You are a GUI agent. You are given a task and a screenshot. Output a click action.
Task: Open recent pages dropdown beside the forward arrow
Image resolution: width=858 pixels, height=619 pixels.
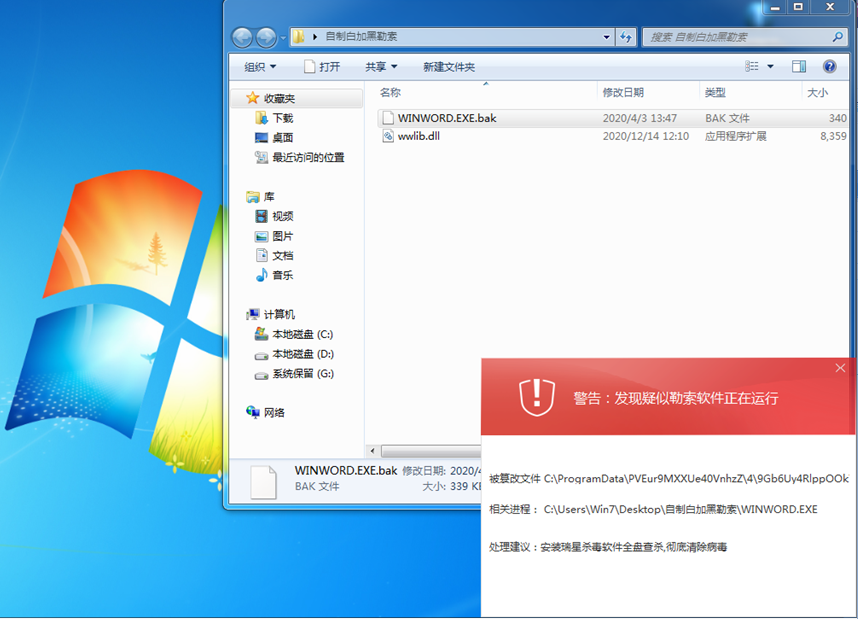pyautogui.click(x=283, y=38)
